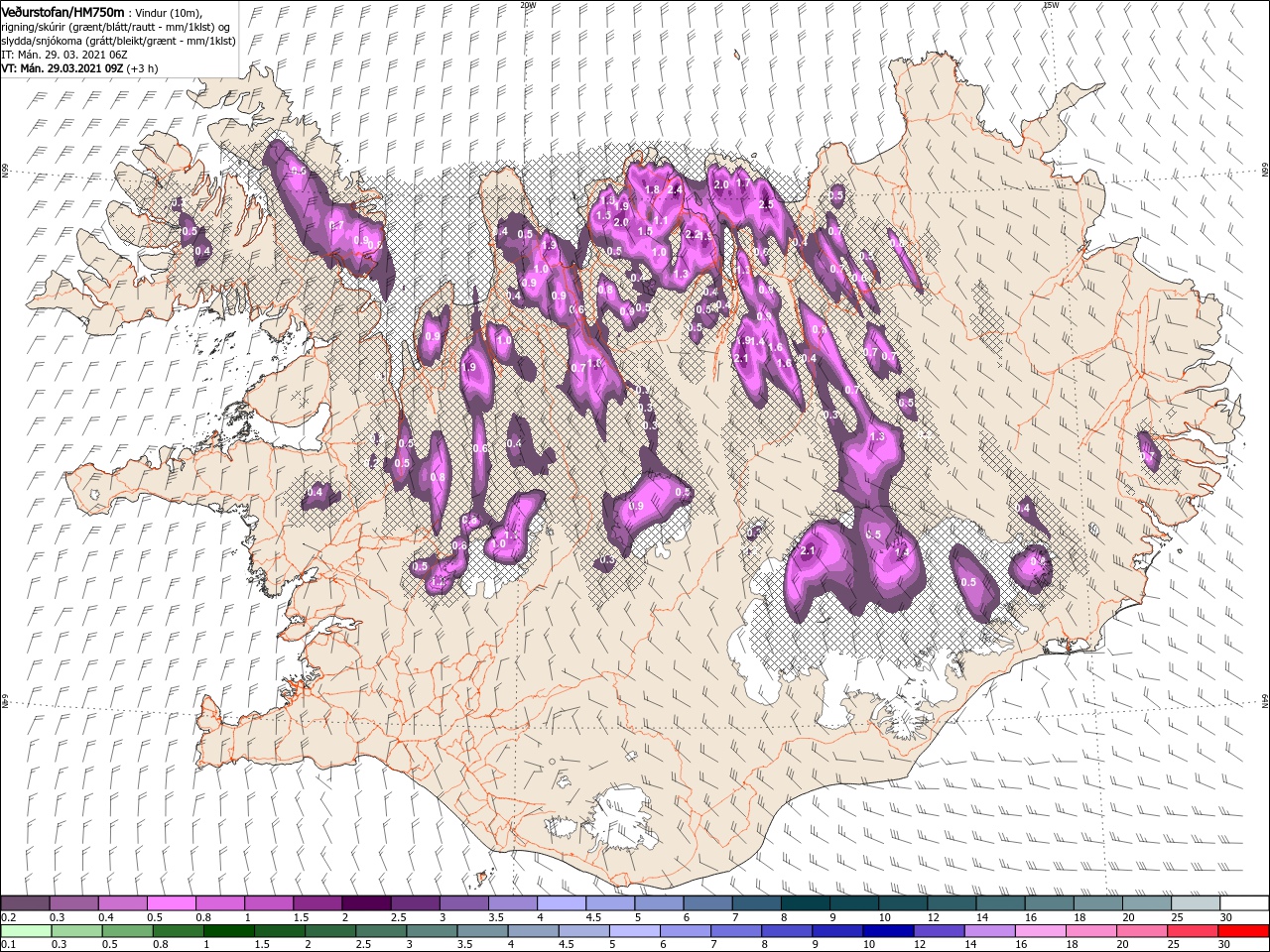Select the pale green 0.1 swatch in lower scale
The height and width of the screenshot is (952, 1270).
tap(26, 931)
